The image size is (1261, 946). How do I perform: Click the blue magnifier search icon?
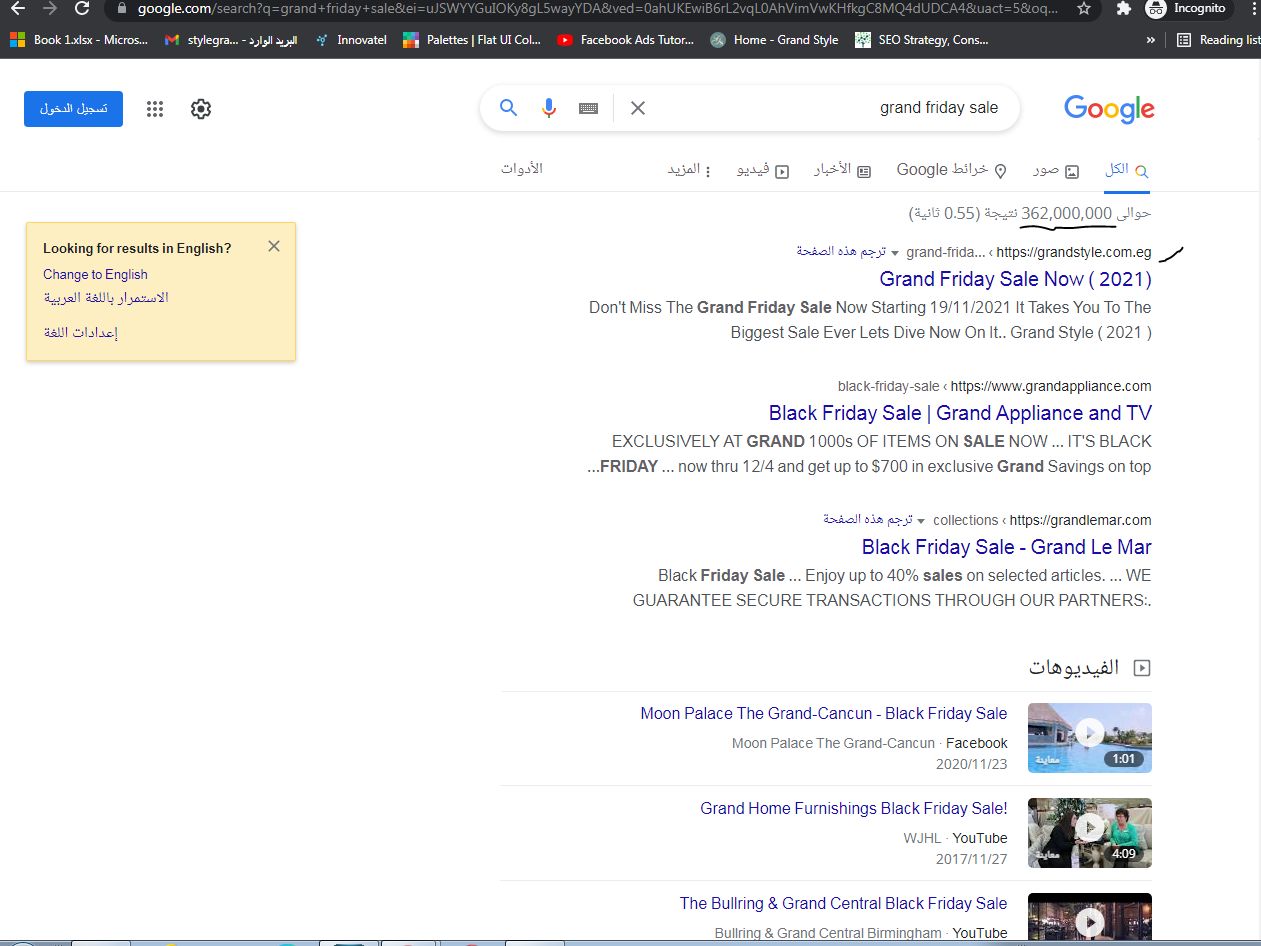508,108
